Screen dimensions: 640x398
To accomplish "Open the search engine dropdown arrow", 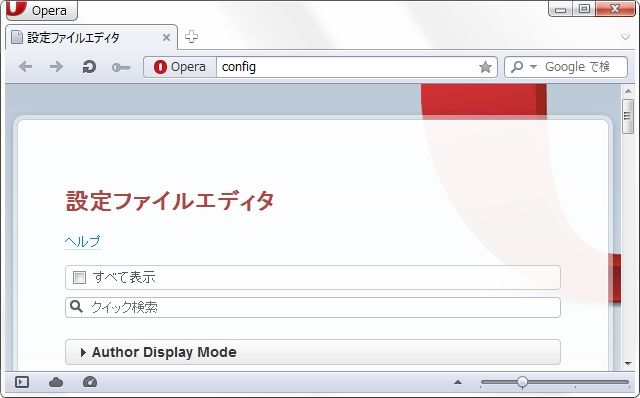I will (x=533, y=67).
